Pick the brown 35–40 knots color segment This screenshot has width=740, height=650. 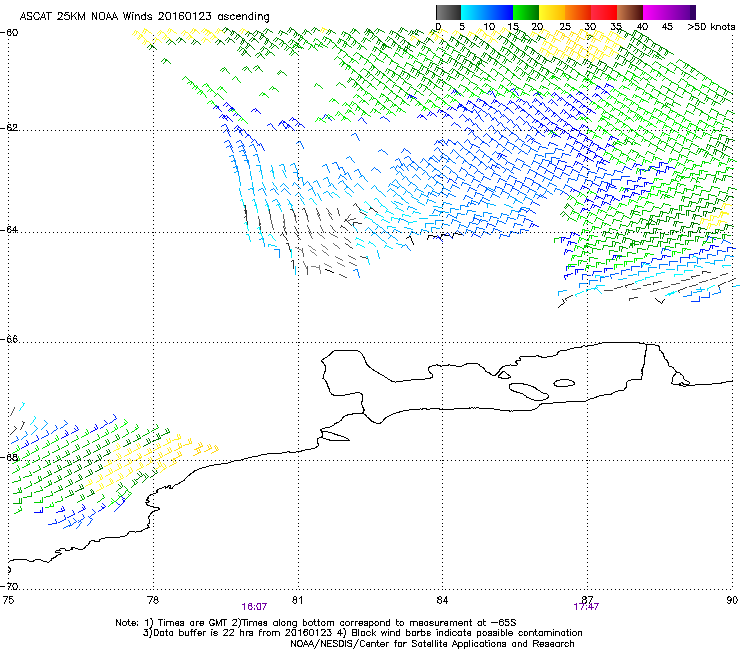pyautogui.click(x=630, y=12)
